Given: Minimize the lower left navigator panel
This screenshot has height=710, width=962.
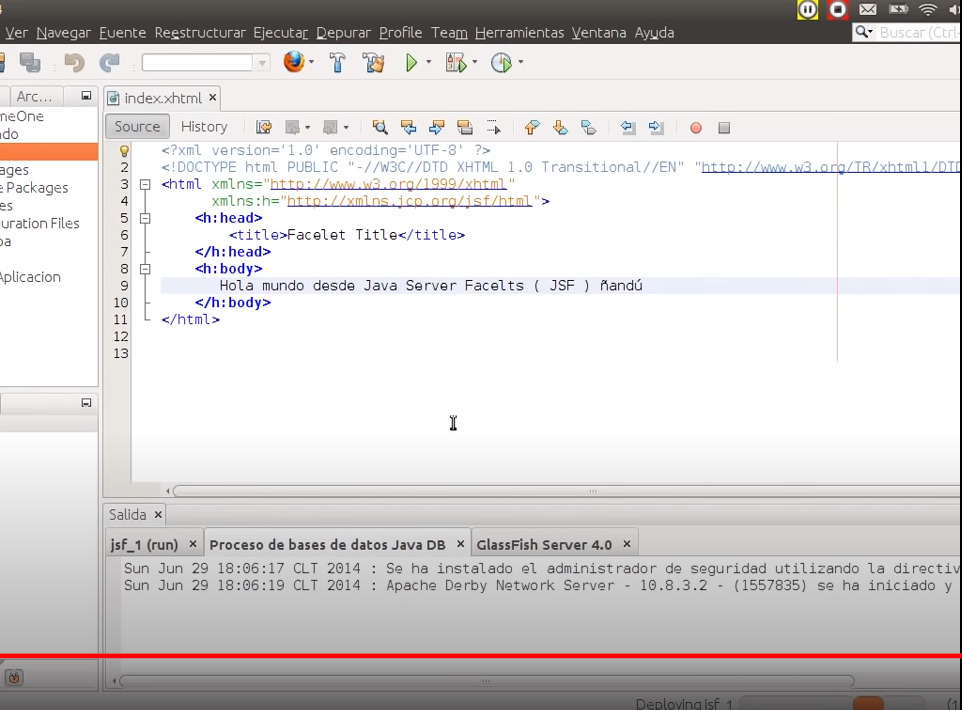Looking at the screenshot, I should 86,403.
